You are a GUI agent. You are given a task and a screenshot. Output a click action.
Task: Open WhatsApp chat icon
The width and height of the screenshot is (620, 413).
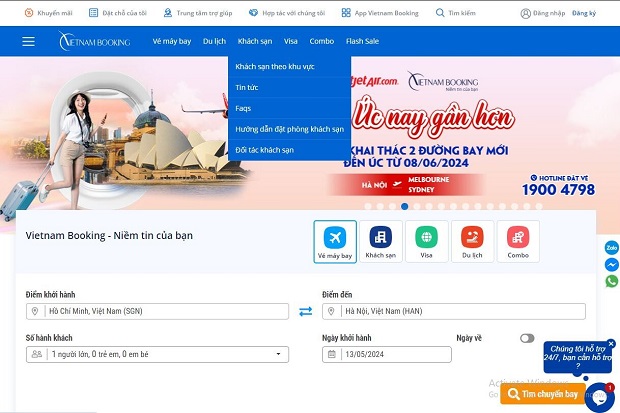(611, 281)
